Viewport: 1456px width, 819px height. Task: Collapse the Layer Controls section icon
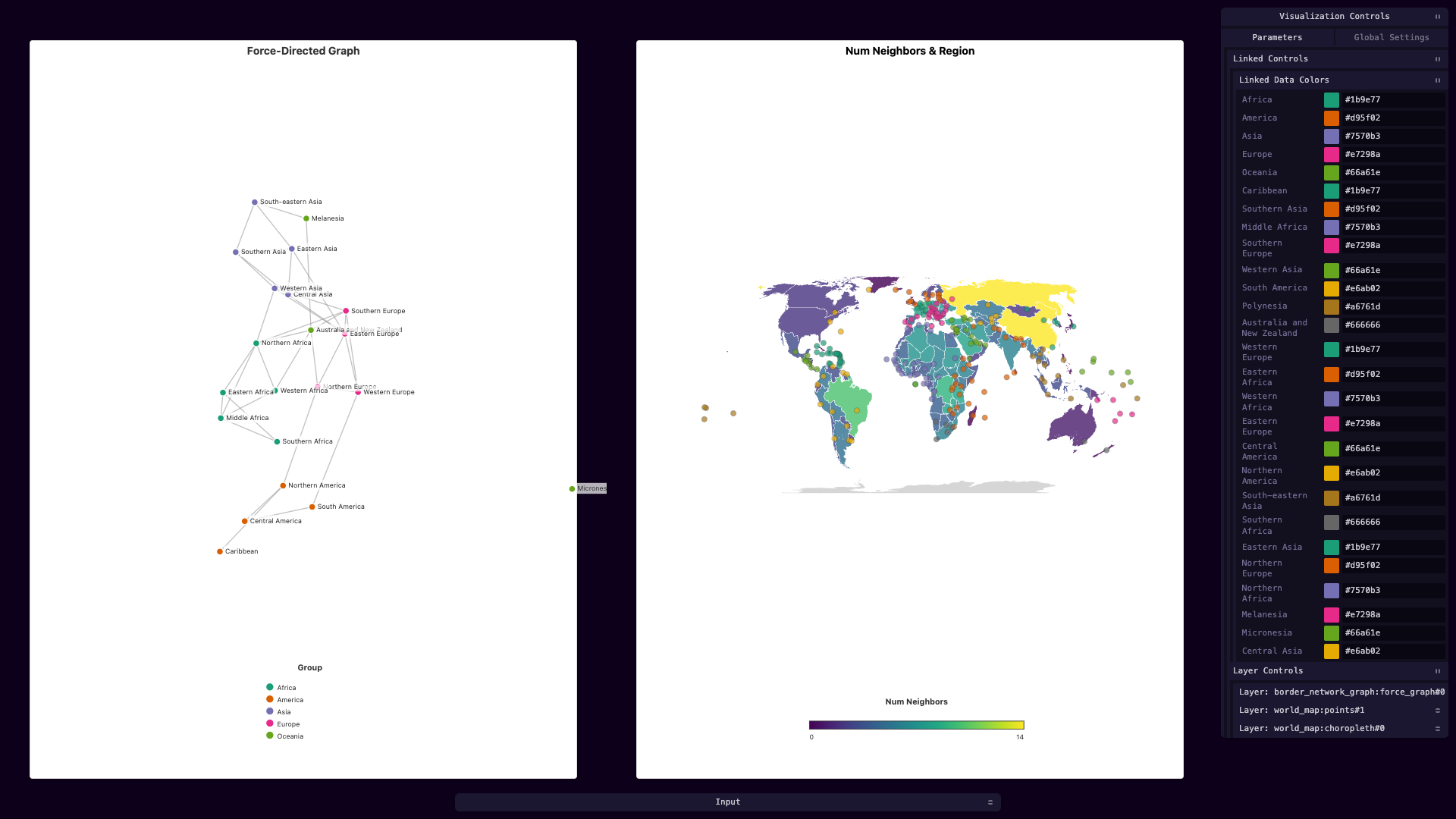[x=1437, y=671]
